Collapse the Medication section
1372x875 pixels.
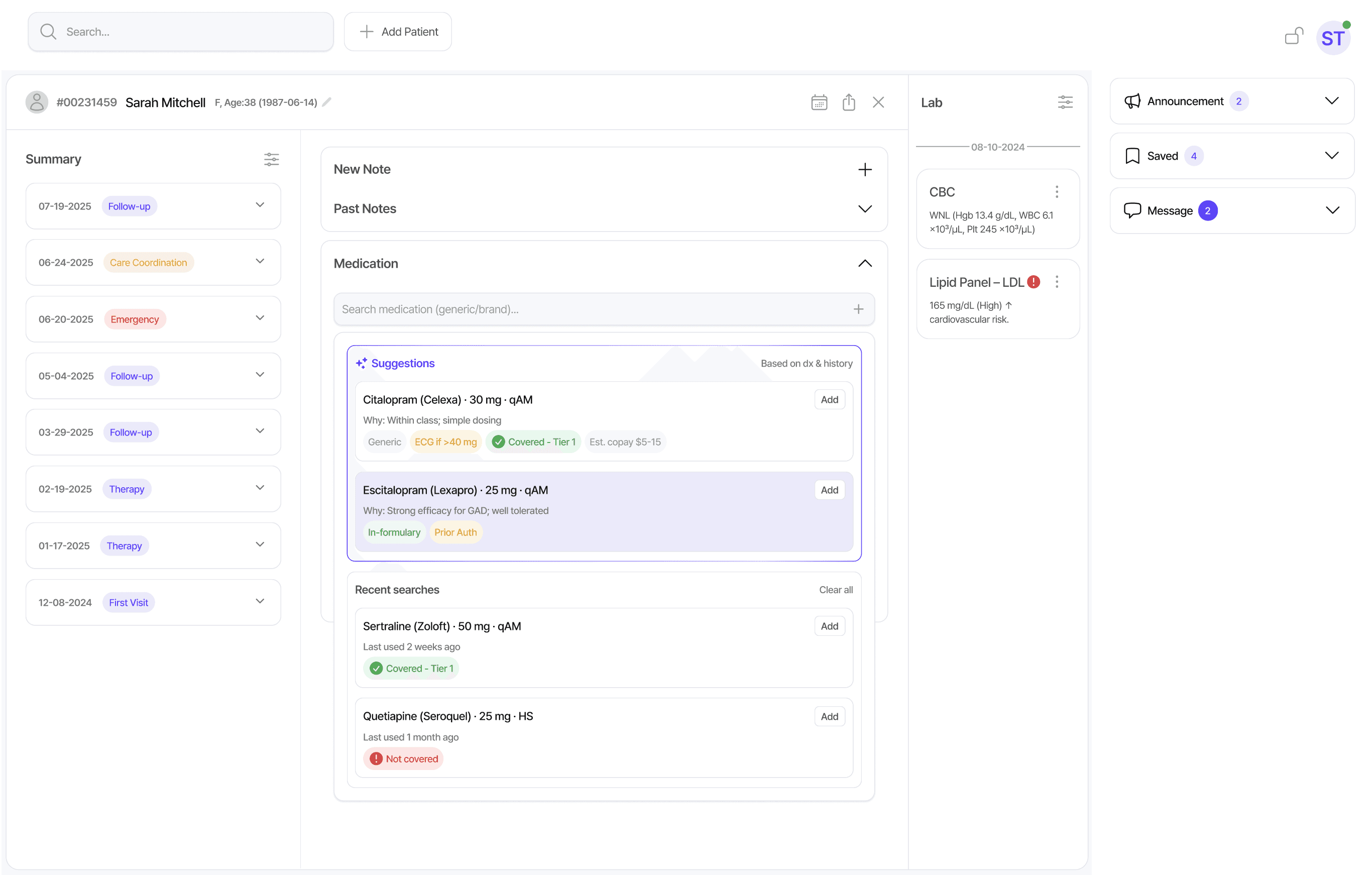[x=864, y=263]
